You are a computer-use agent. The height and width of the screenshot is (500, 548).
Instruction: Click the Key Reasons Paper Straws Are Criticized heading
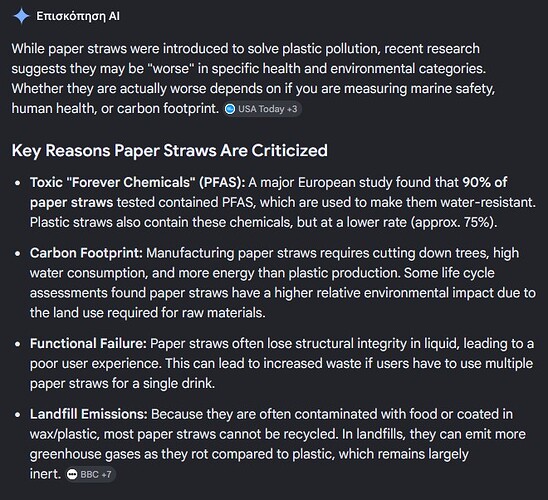point(170,151)
